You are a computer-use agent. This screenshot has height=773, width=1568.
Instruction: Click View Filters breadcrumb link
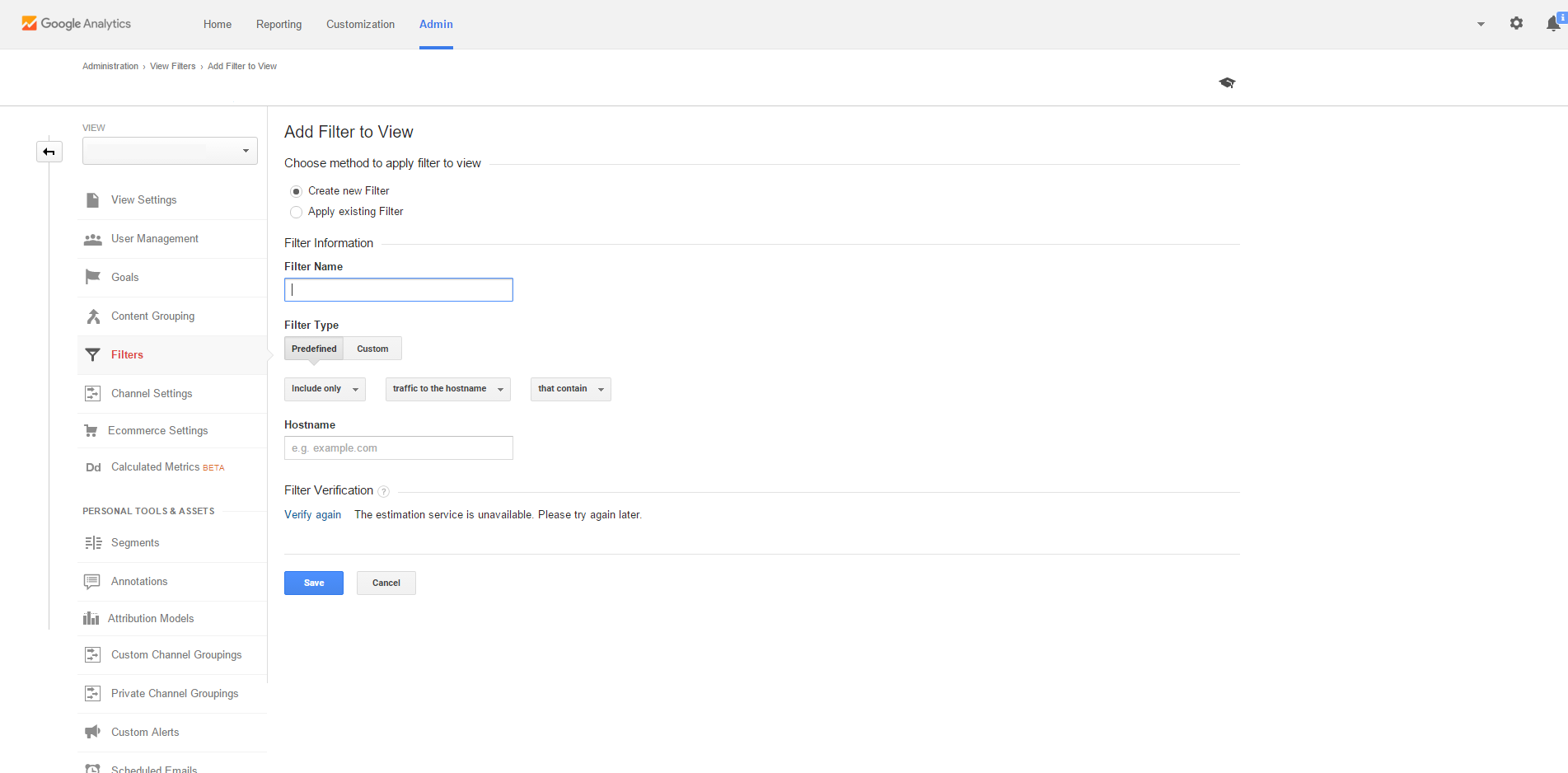tap(173, 66)
